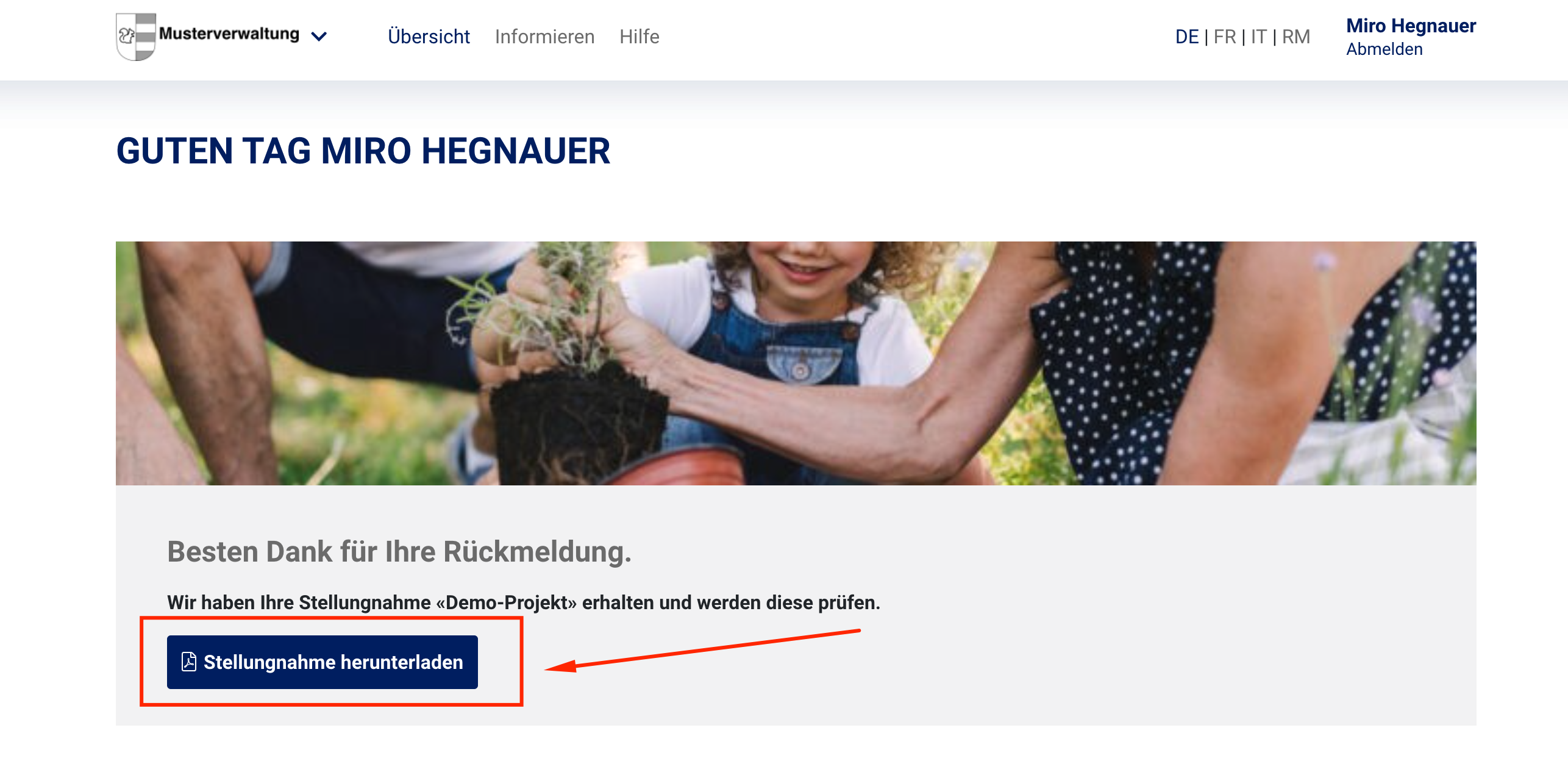Open the Übersicht navigation item
This screenshot has height=761, width=1568.
click(429, 37)
